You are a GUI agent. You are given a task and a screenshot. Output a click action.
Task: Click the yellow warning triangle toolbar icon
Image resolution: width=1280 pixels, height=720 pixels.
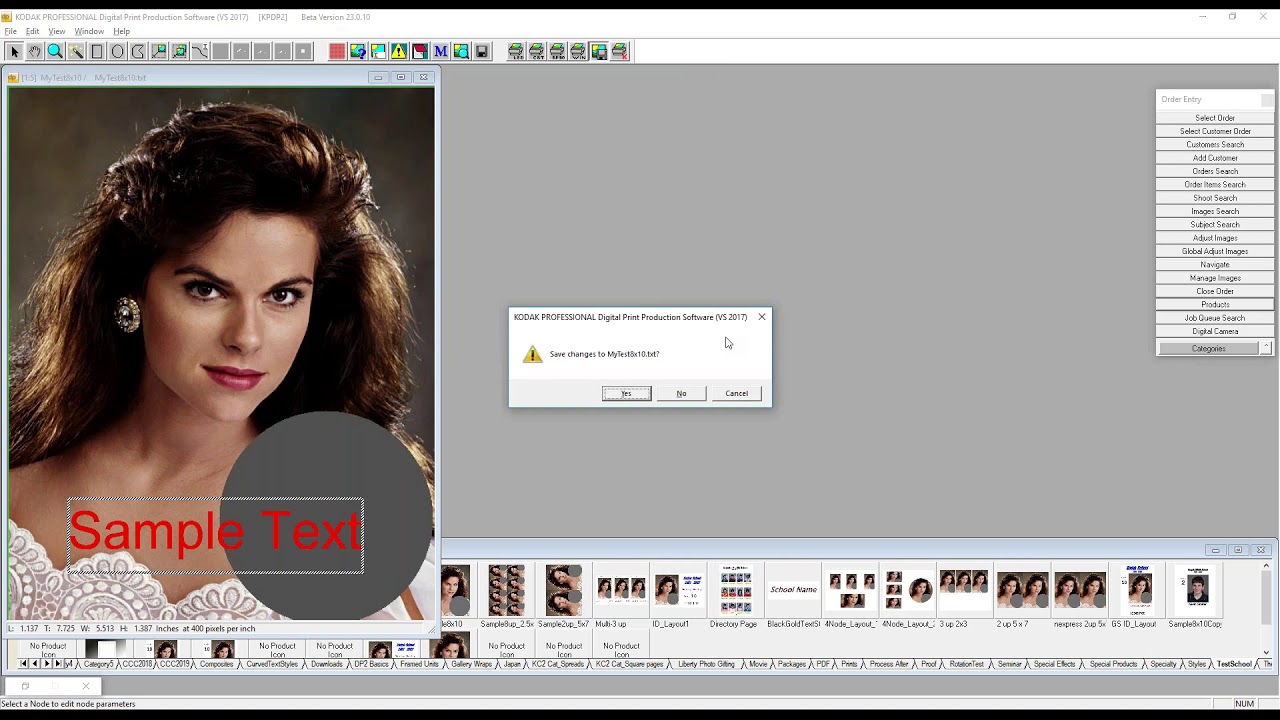(399, 51)
